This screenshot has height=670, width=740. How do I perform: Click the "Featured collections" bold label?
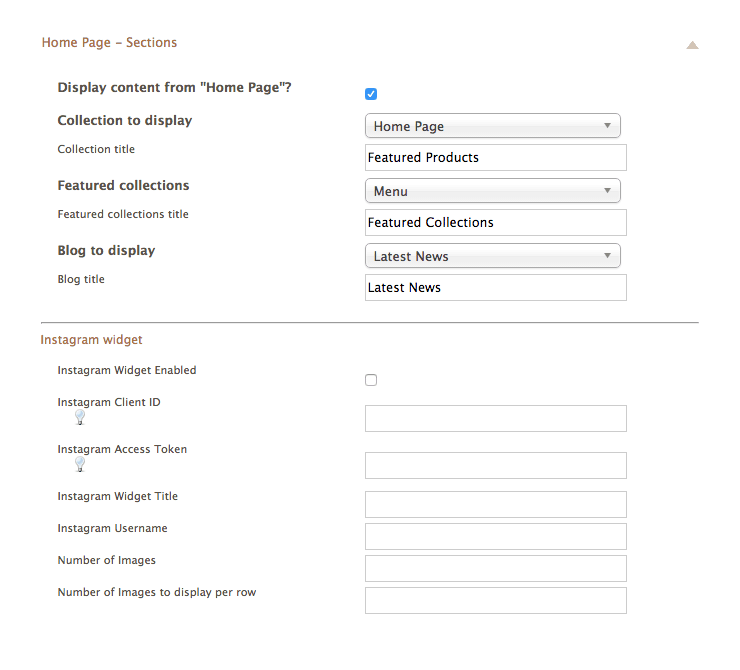coord(123,185)
